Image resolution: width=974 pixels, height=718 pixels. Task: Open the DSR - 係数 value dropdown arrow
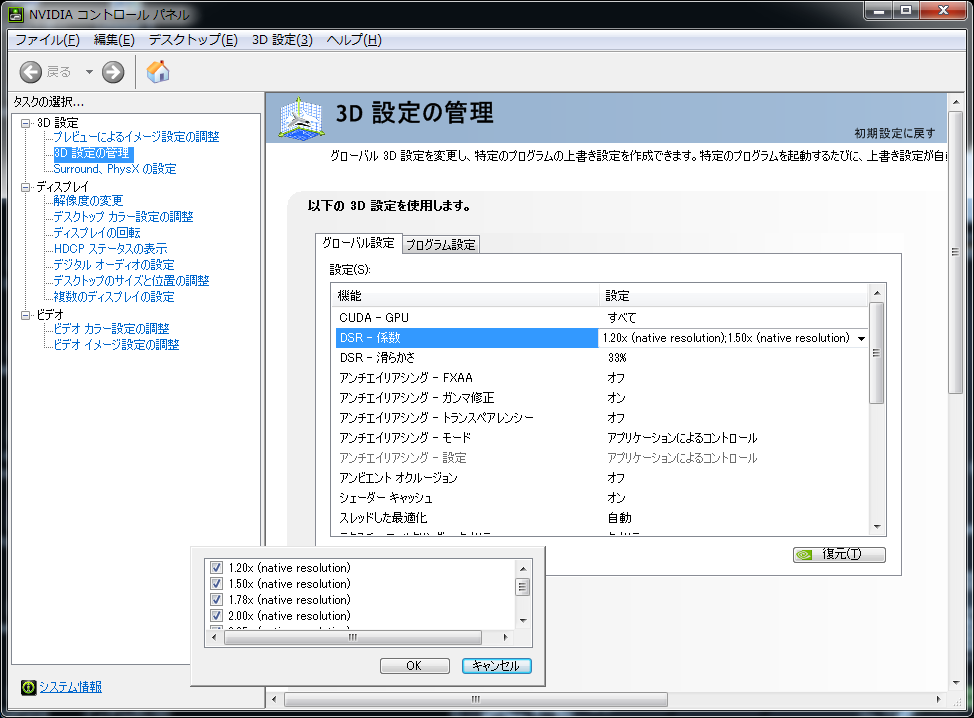point(862,339)
